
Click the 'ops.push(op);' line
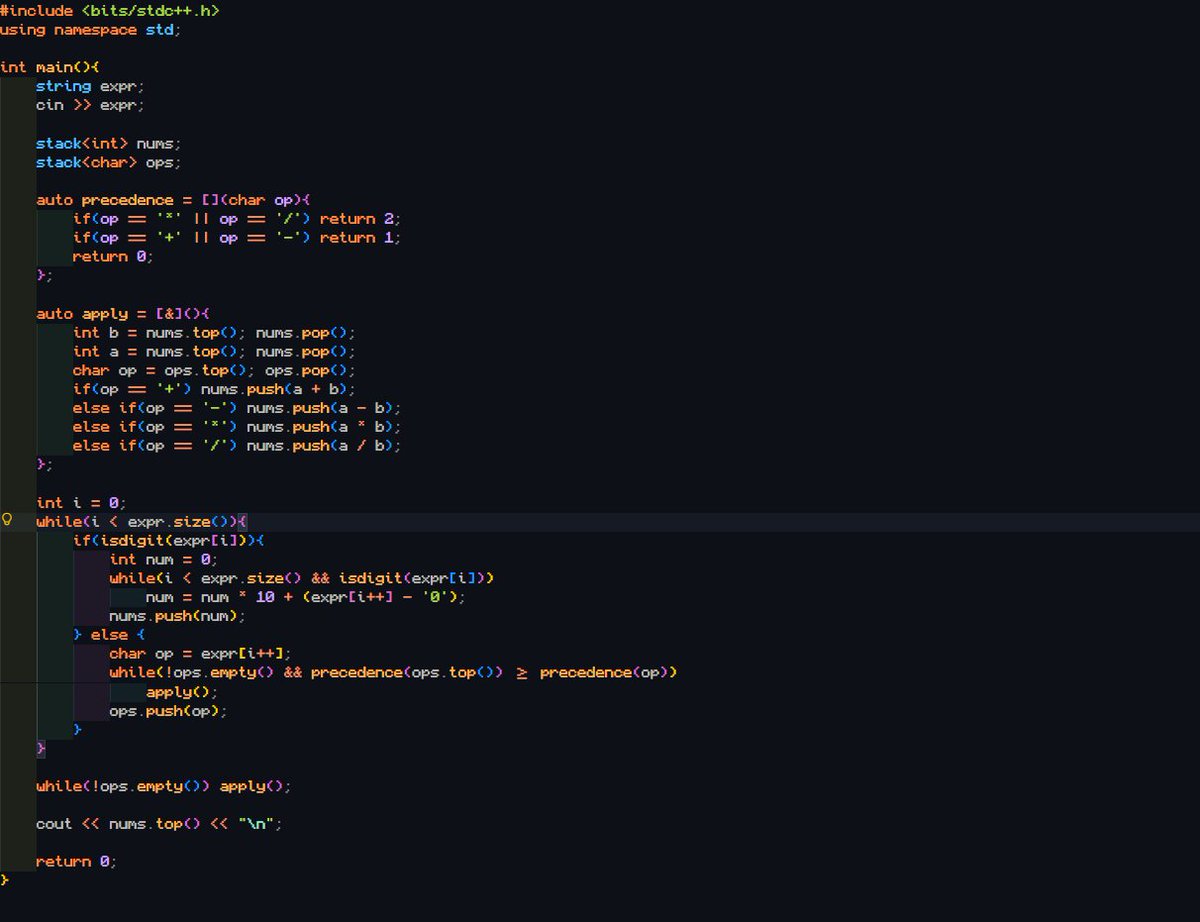point(169,712)
